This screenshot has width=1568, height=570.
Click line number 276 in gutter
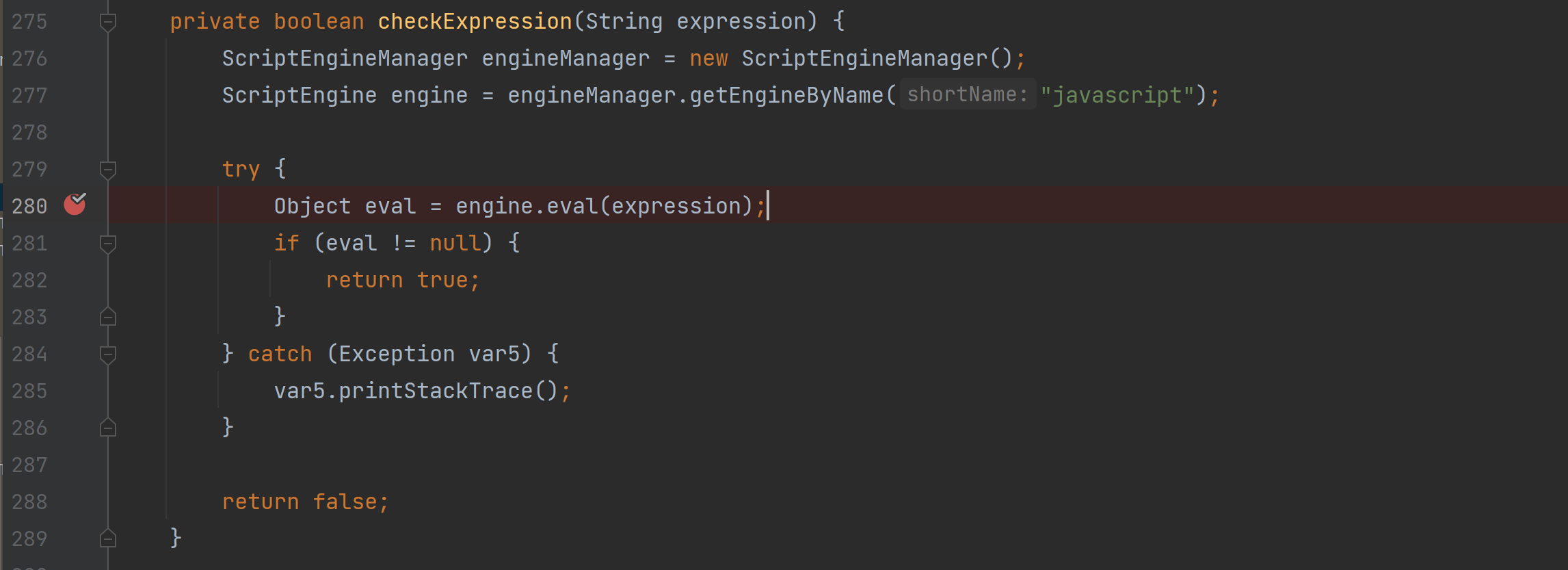[x=29, y=59]
